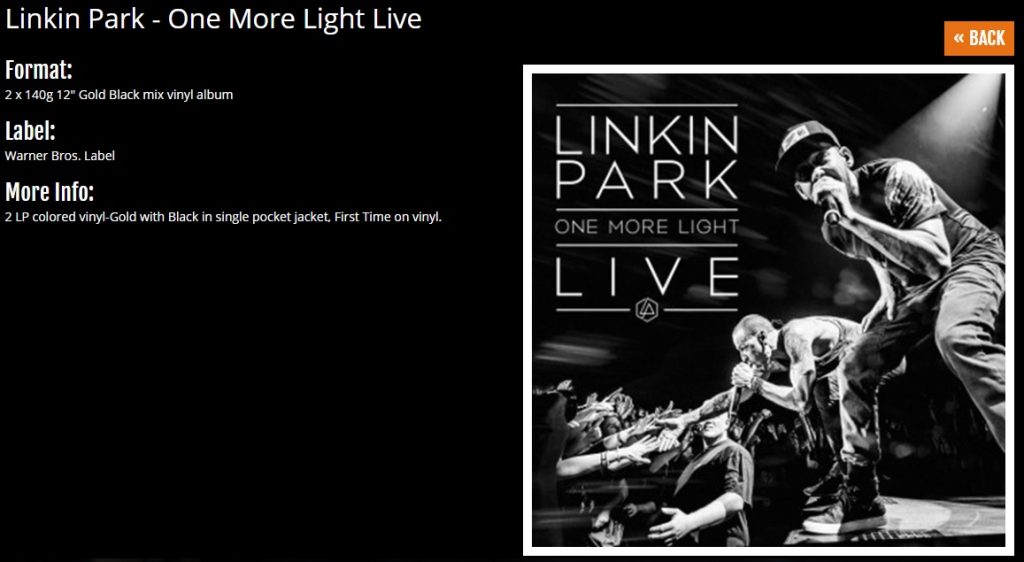Click the microphone held by capped singer
Viewport: 1024px width, 562px height.
pyautogui.click(x=828, y=204)
